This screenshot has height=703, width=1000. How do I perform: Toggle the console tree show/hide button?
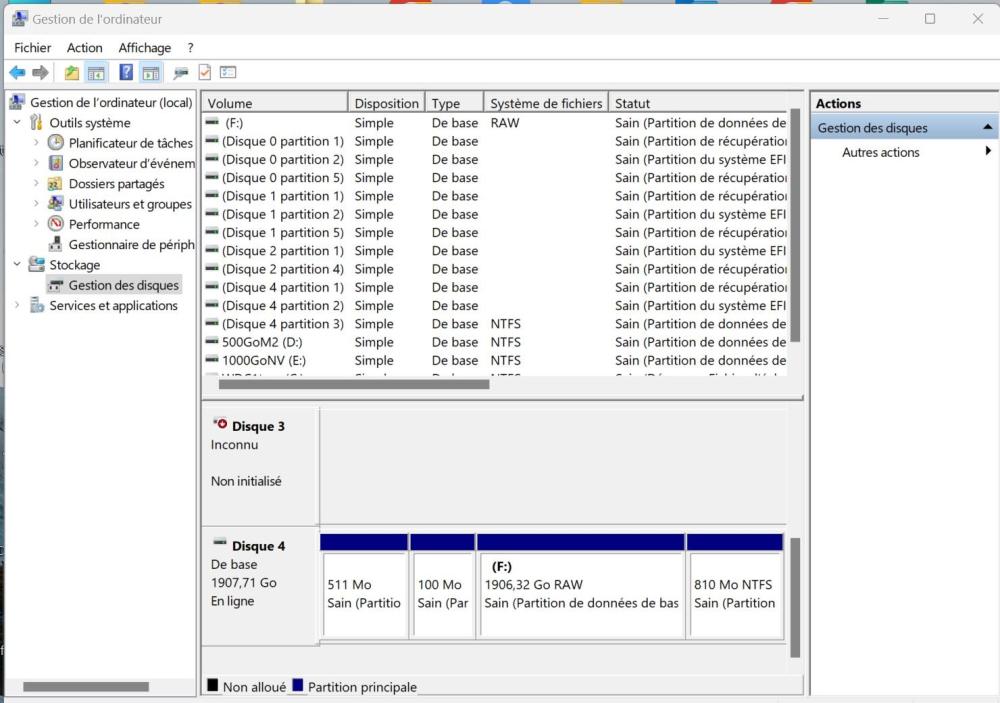[x=97, y=72]
